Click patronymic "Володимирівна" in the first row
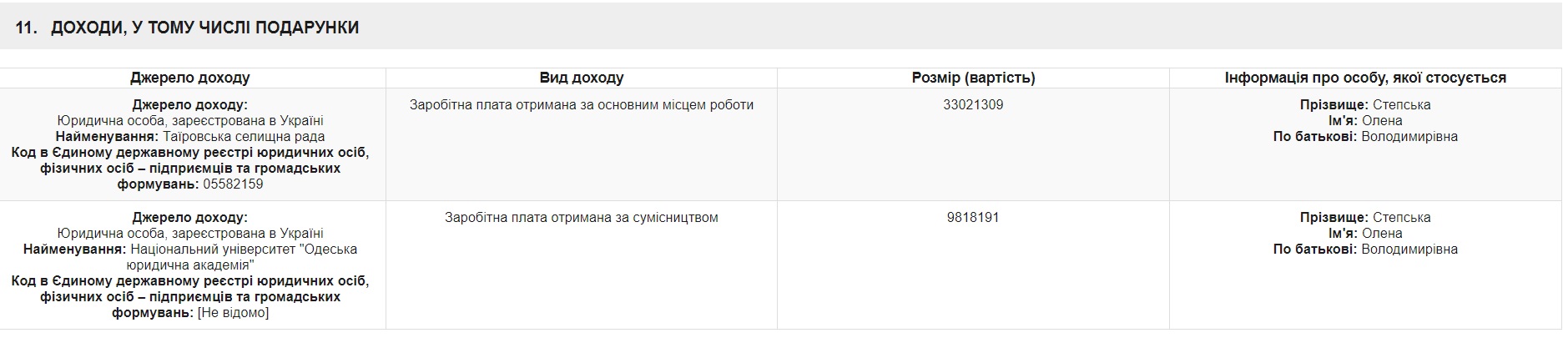 point(1409,137)
